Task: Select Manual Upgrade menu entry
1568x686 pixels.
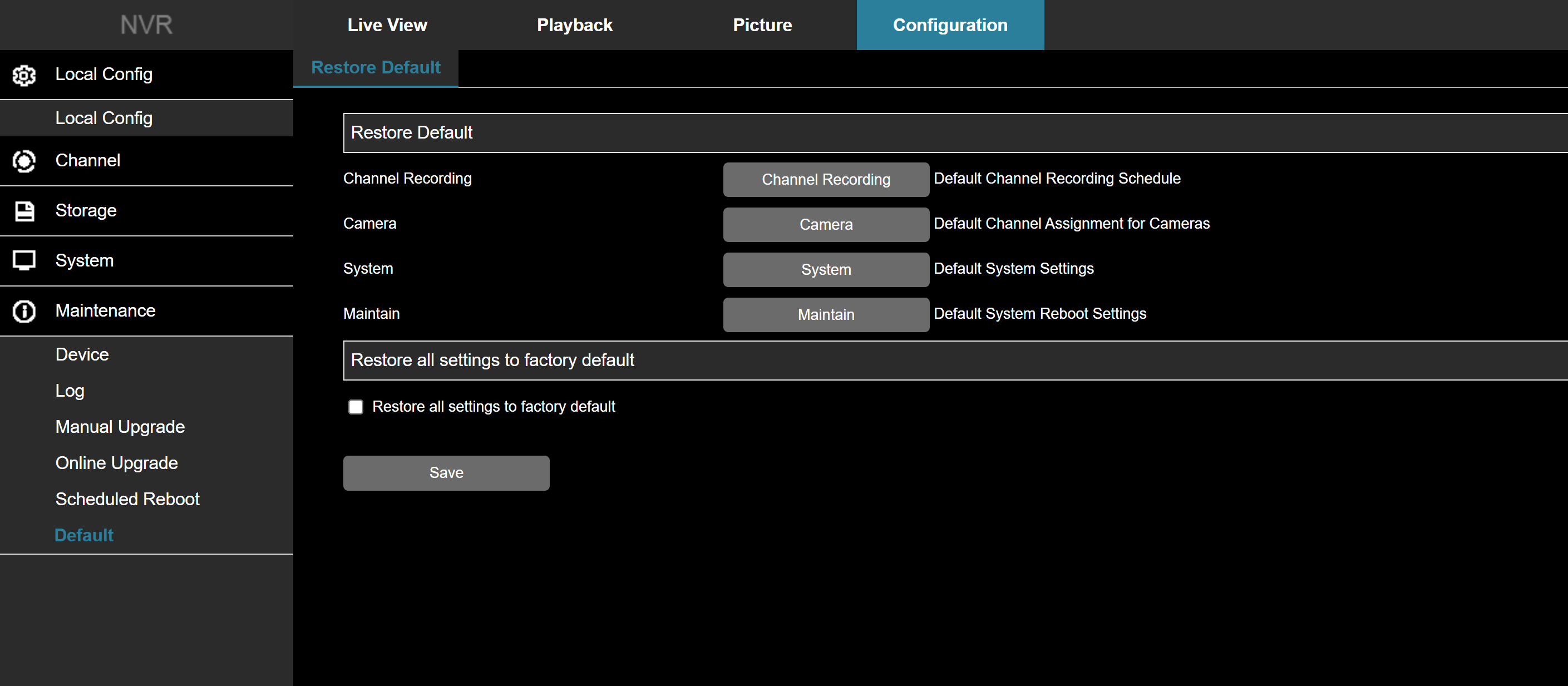Action: pyautogui.click(x=120, y=427)
